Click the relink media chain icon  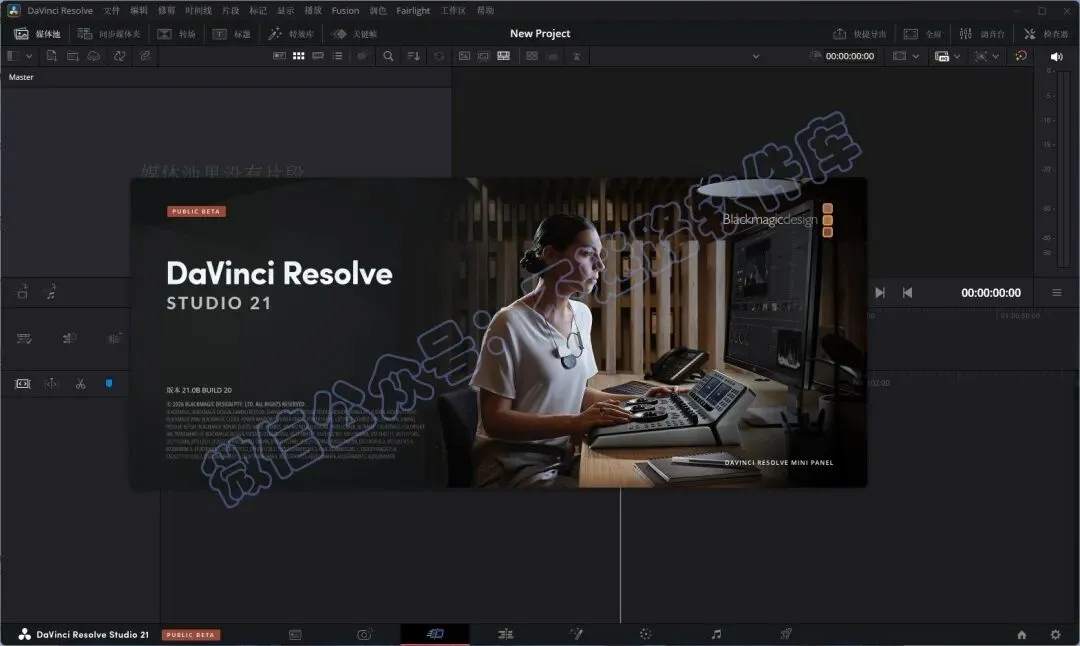coord(145,56)
